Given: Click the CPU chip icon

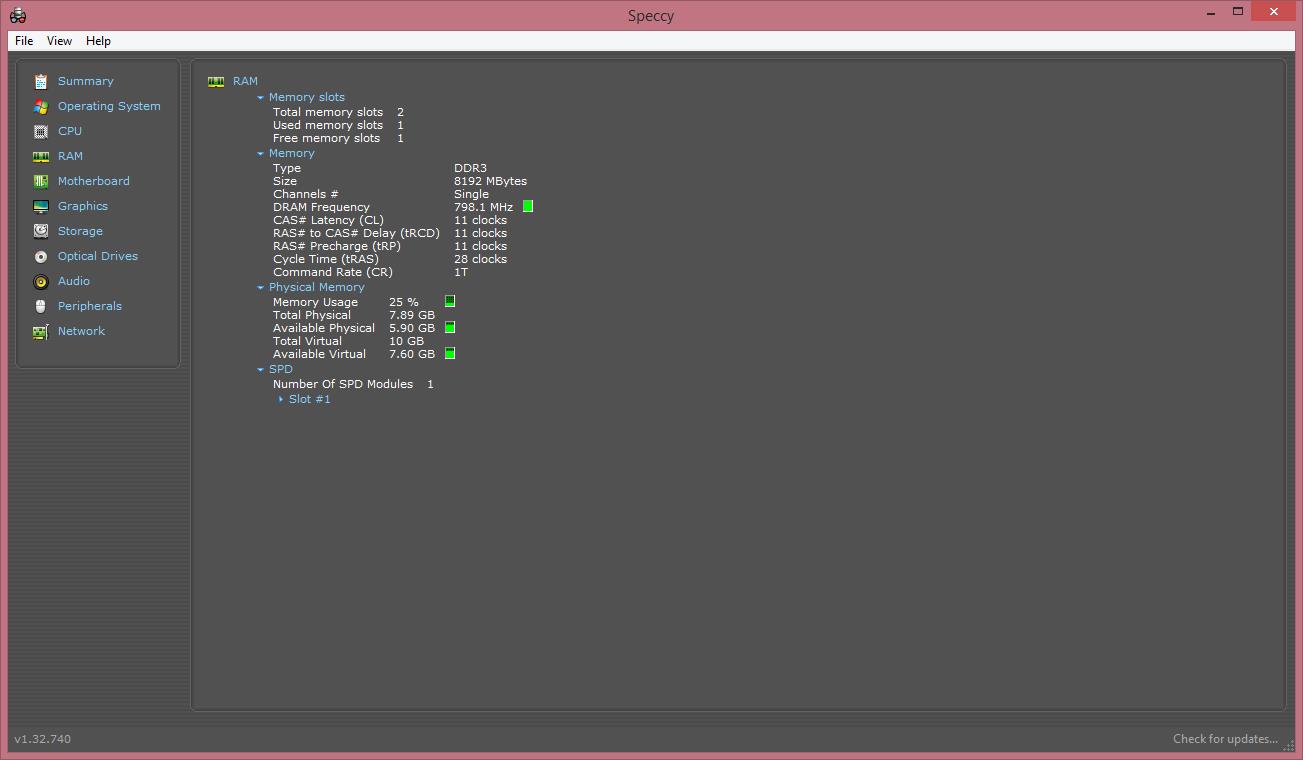Looking at the screenshot, I should point(40,131).
